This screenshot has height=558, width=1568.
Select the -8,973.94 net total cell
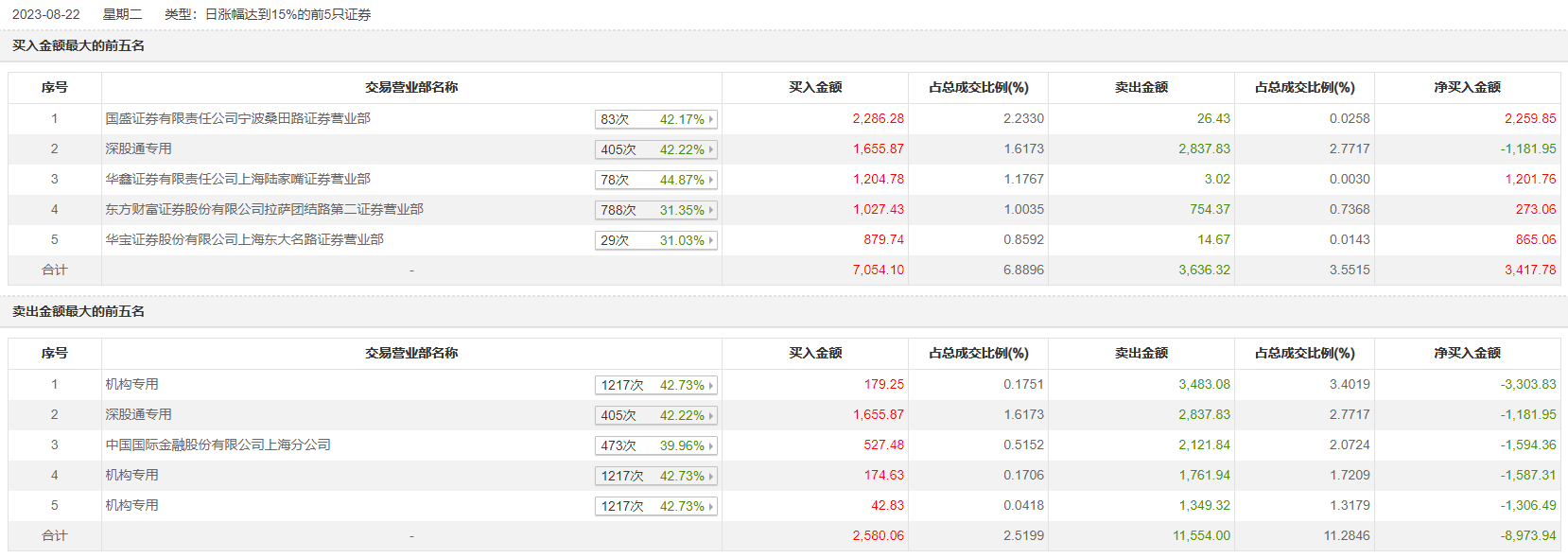pyautogui.click(x=1528, y=535)
